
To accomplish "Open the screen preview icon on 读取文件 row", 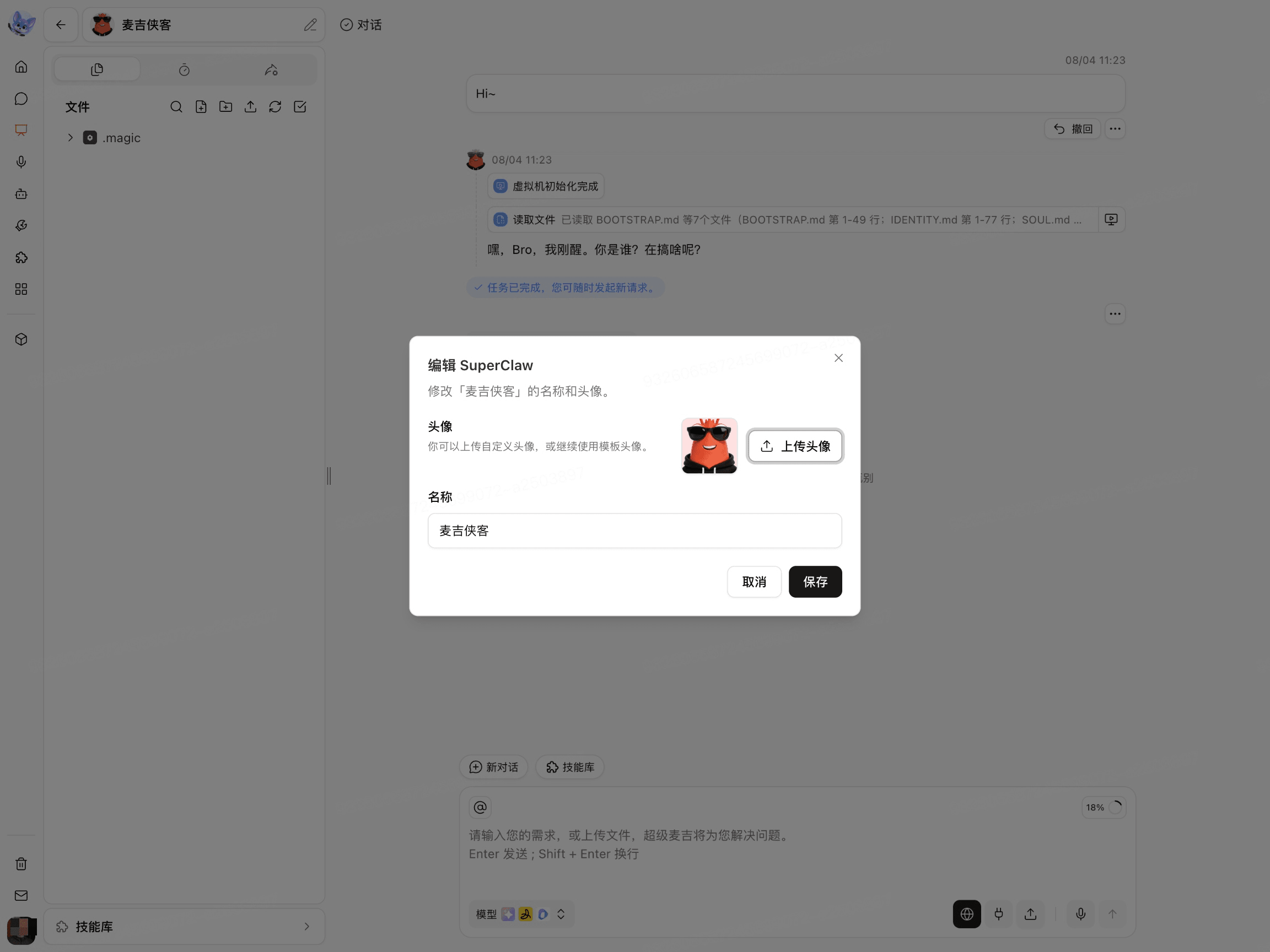I will pyautogui.click(x=1111, y=220).
